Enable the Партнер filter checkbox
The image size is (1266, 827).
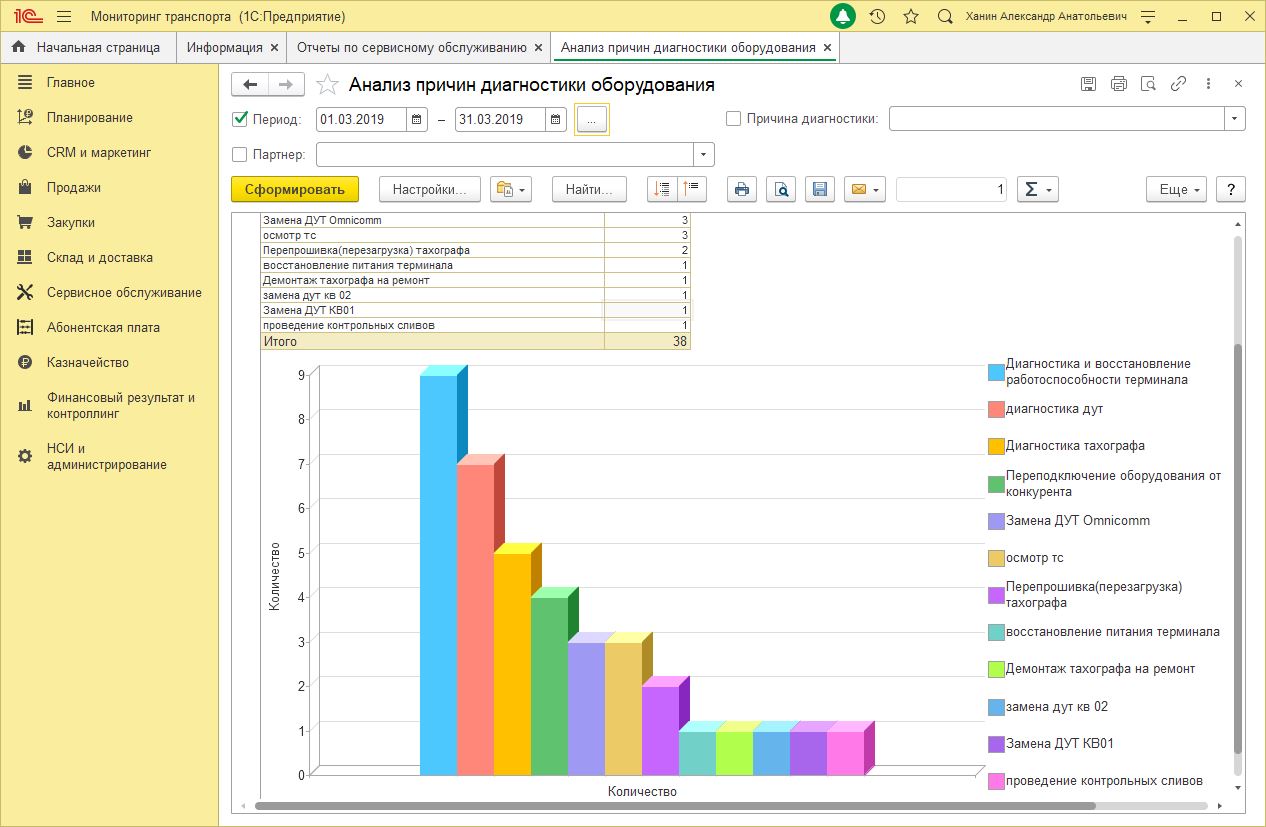(240, 155)
